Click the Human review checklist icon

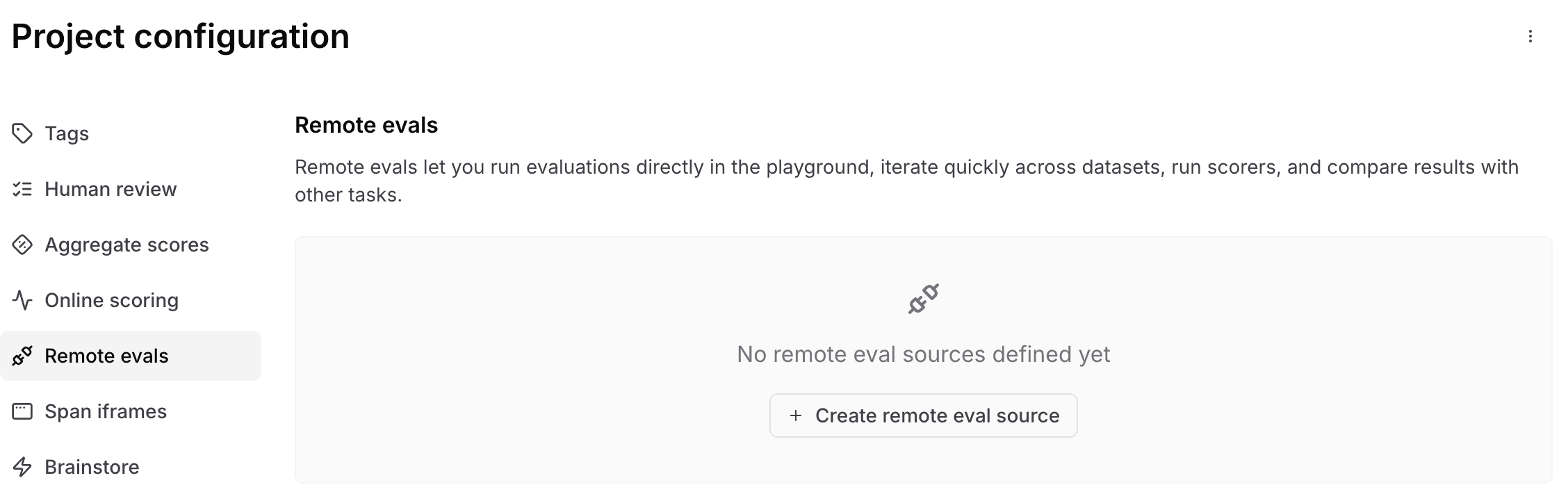pyautogui.click(x=22, y=188)
